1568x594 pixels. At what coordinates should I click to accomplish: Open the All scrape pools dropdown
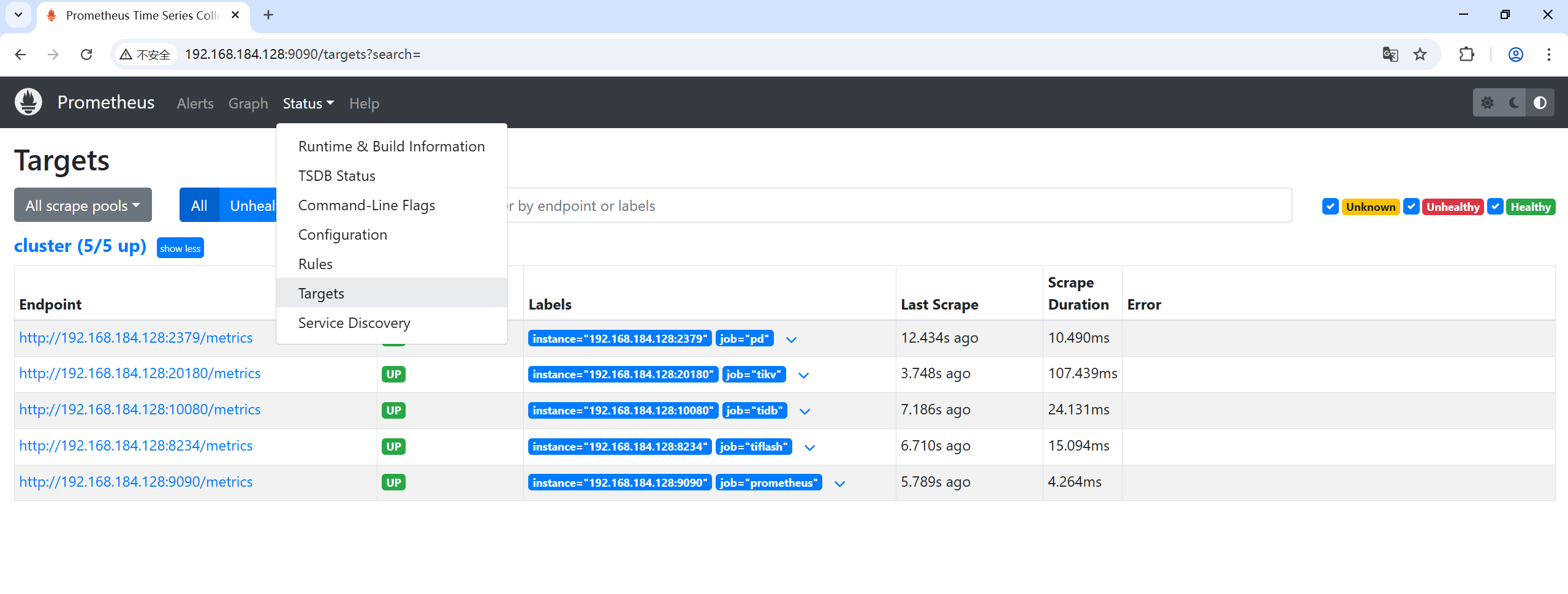click(x=83, y=205)
